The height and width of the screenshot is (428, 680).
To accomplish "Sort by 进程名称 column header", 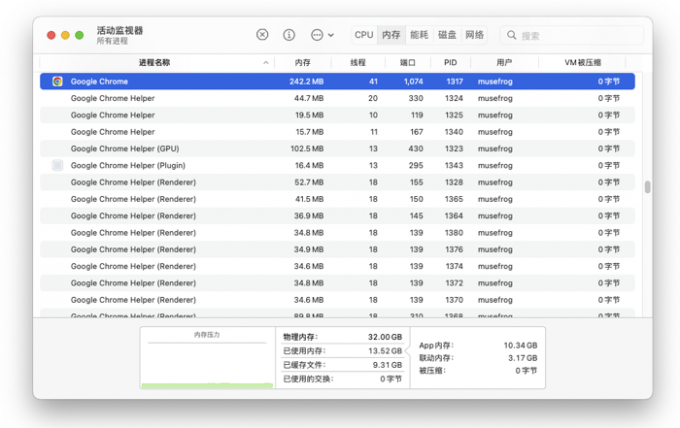I will tap(154, 62).
